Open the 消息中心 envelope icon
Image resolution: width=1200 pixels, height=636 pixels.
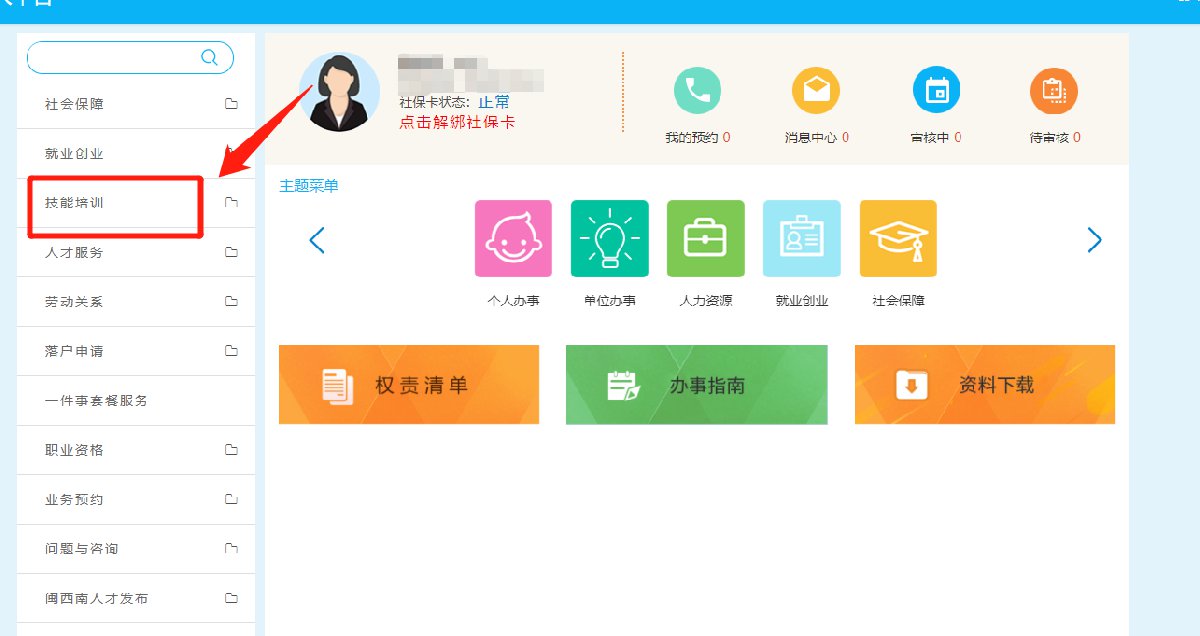(x=816, y=90)
